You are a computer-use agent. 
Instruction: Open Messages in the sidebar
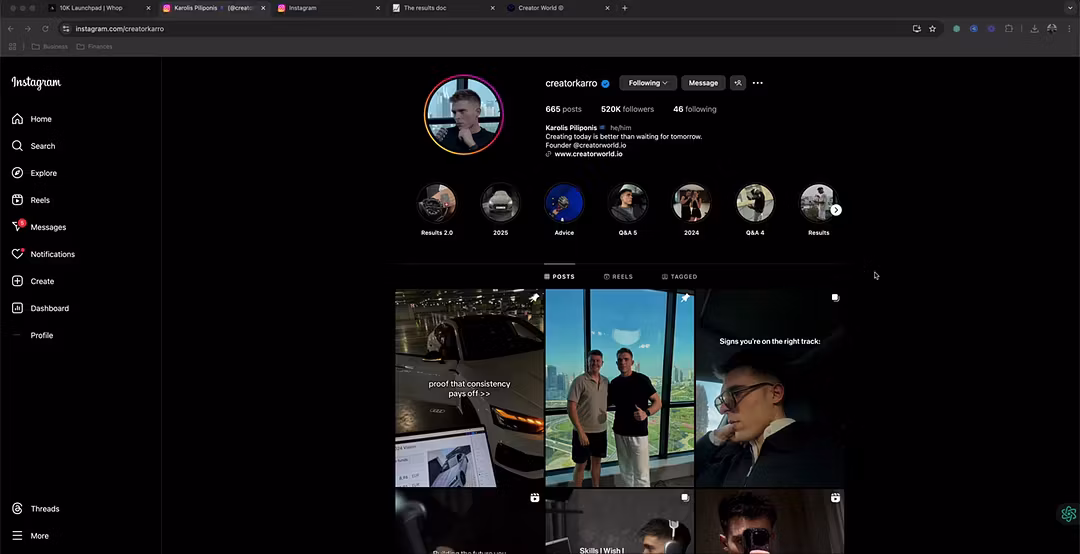[x=47, y=227]
